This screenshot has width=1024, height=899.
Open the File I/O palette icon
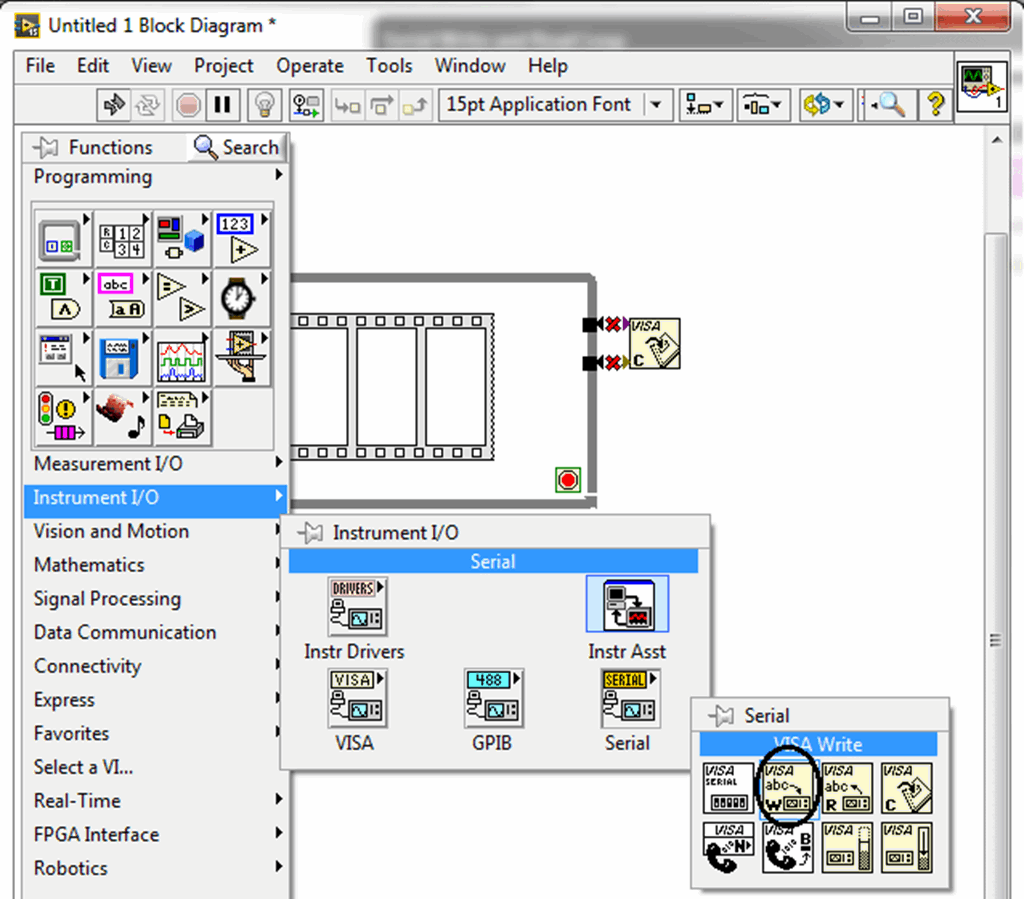point(121,357)
